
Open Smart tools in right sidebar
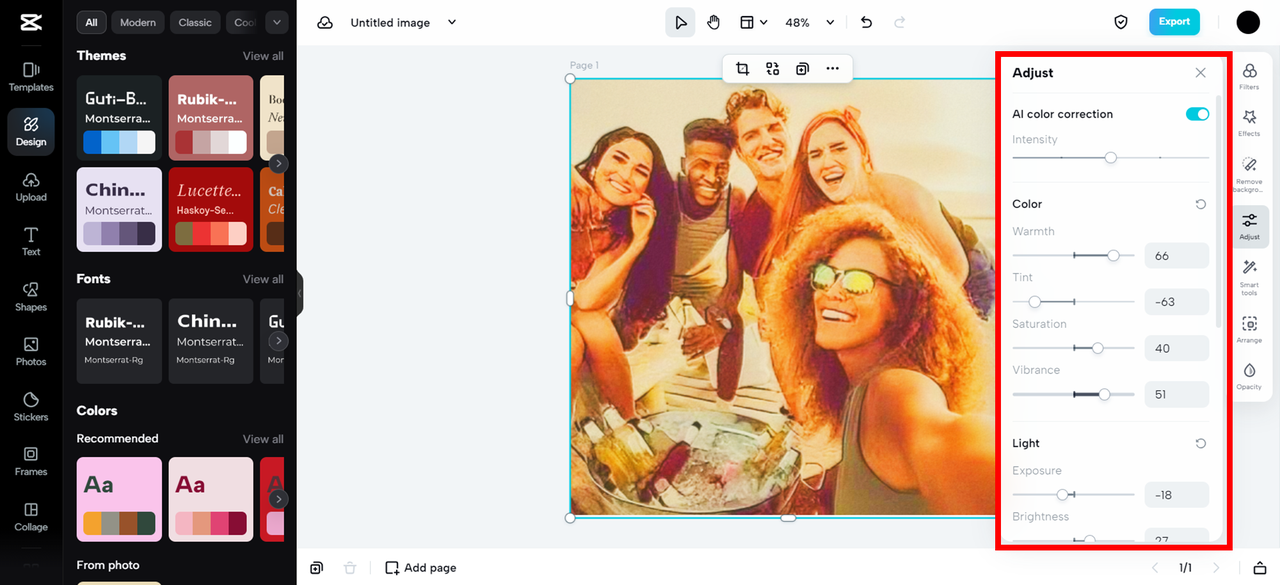tap(1249, 276)
